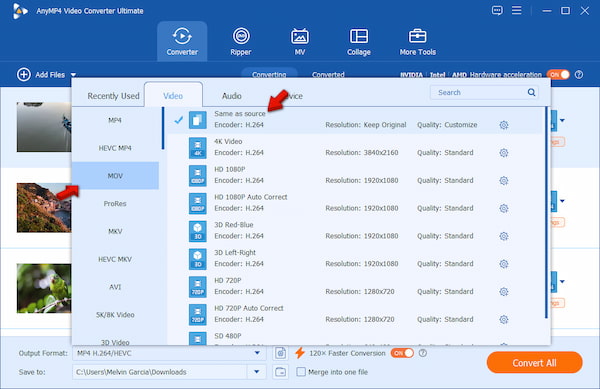Open settings gear for HD 720P Auto Correct
This screenshot has width=600, height=389.
[x=504, y=319]
